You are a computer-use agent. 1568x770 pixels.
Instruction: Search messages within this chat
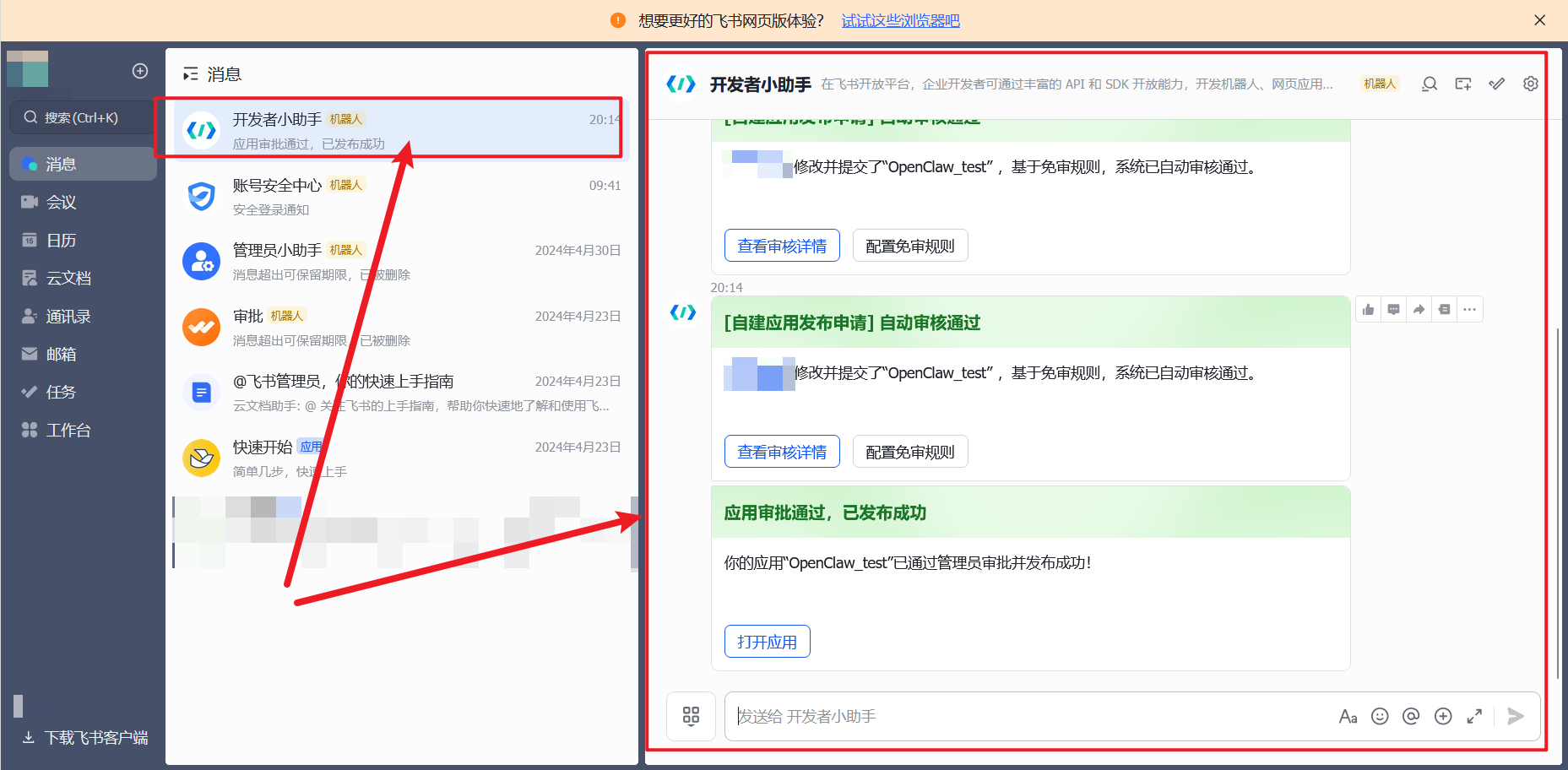coord(1429,84)
